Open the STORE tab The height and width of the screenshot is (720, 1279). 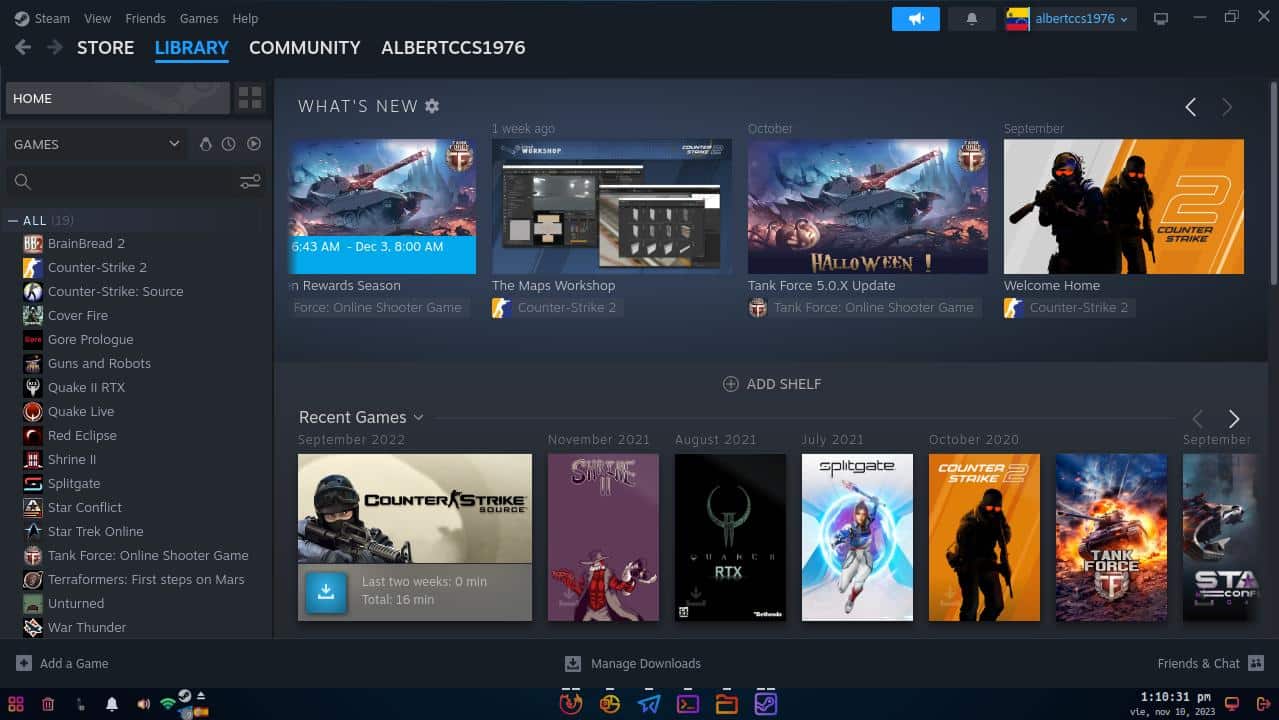[105, 47]
